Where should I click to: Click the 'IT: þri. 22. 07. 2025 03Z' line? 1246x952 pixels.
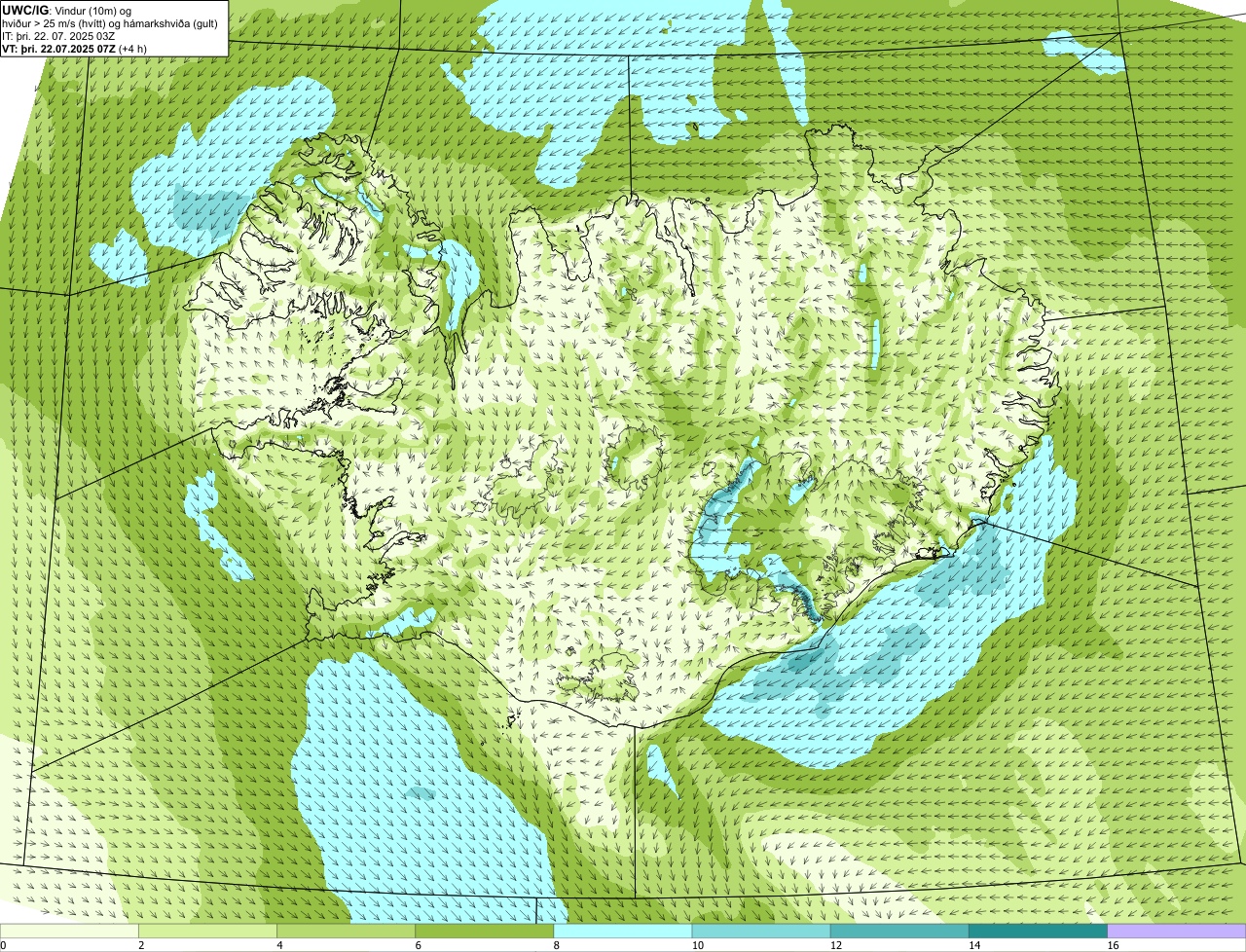60,36
